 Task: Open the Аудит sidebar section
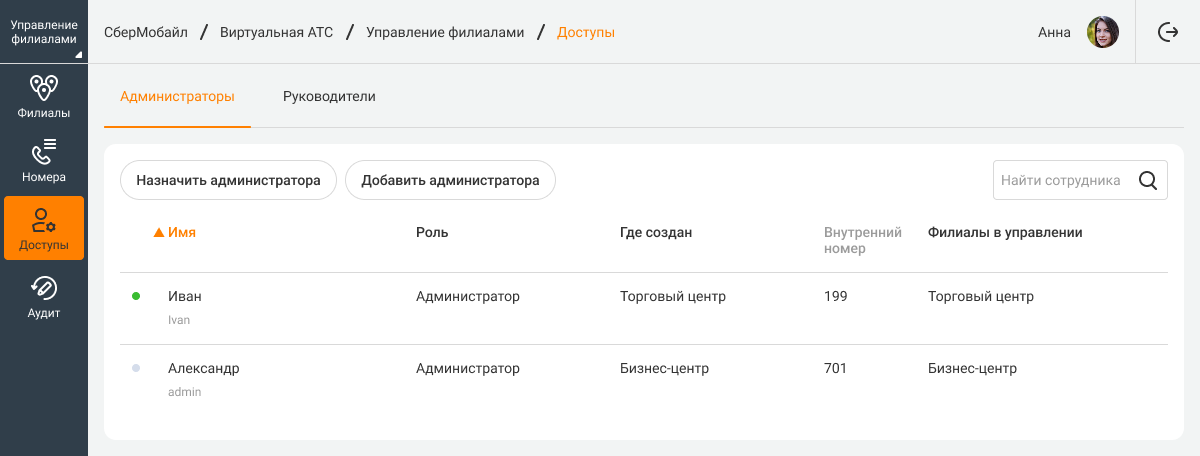[x=44, y=298]
